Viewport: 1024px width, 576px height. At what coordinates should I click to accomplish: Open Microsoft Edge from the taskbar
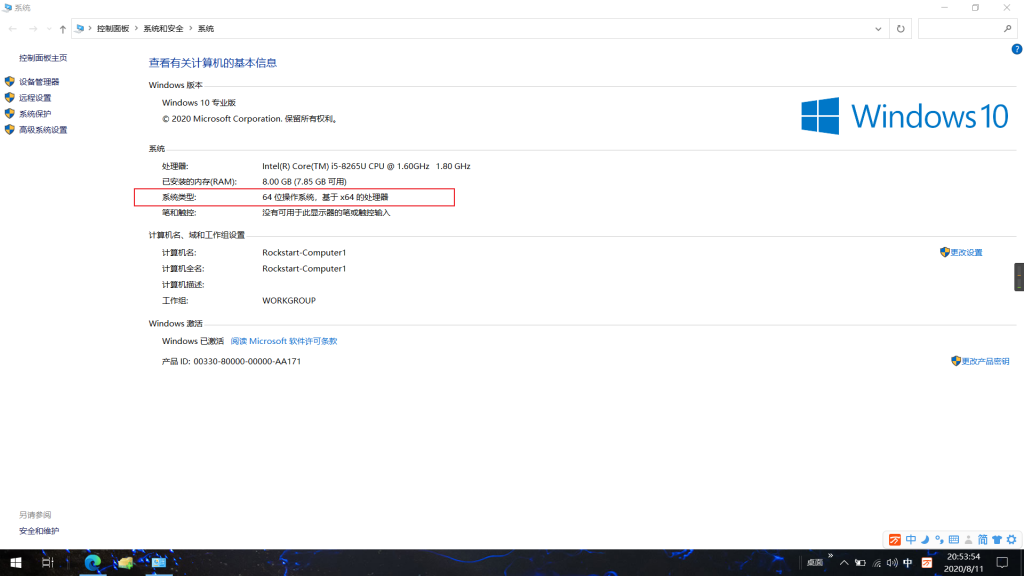[x=93, y=562]
